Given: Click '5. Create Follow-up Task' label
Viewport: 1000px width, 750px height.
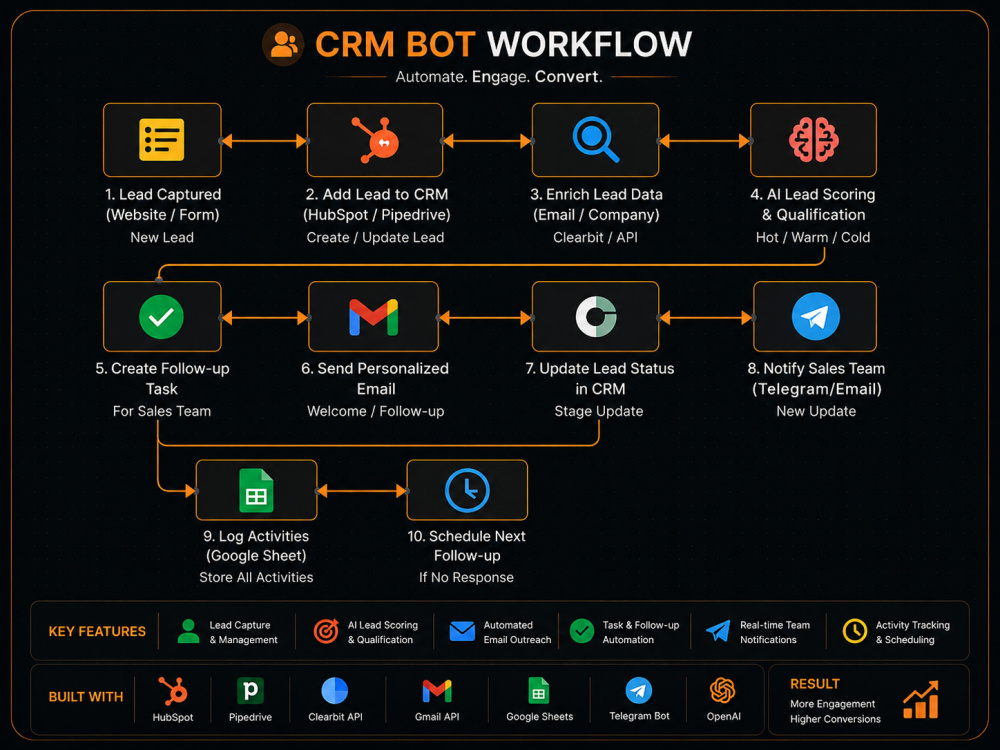Looking at the screenshot, I should pyautogui.click(x=162, y=379).
